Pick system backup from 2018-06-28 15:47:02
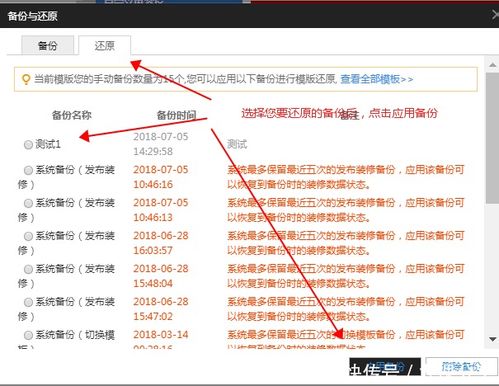The width and height of the screenshot is (499, 386). coord(28,302)
